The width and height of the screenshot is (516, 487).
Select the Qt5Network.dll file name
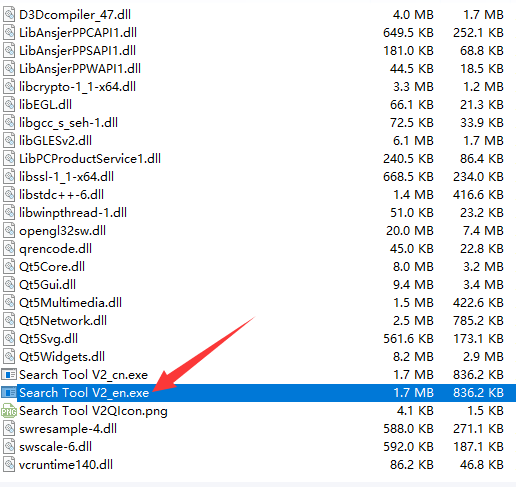[x=63, y=321]
